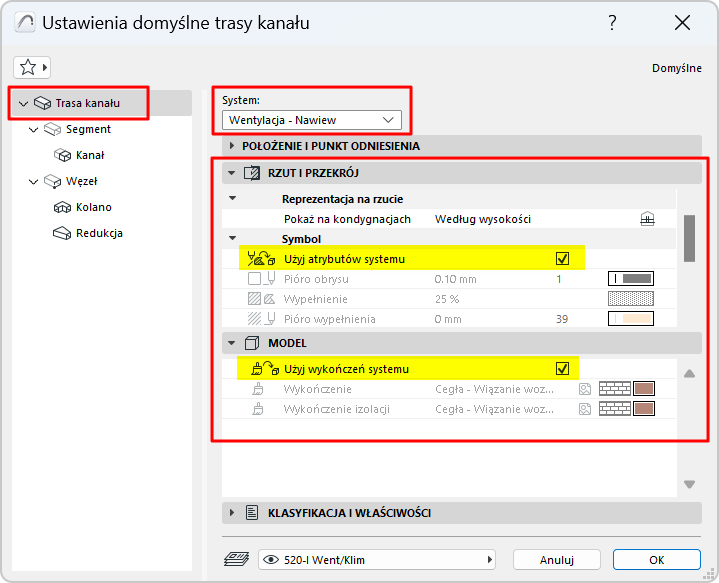Click the texture image icon on Wykończenie row
This screenshot has height=583, width=719.
click(585, 389)
